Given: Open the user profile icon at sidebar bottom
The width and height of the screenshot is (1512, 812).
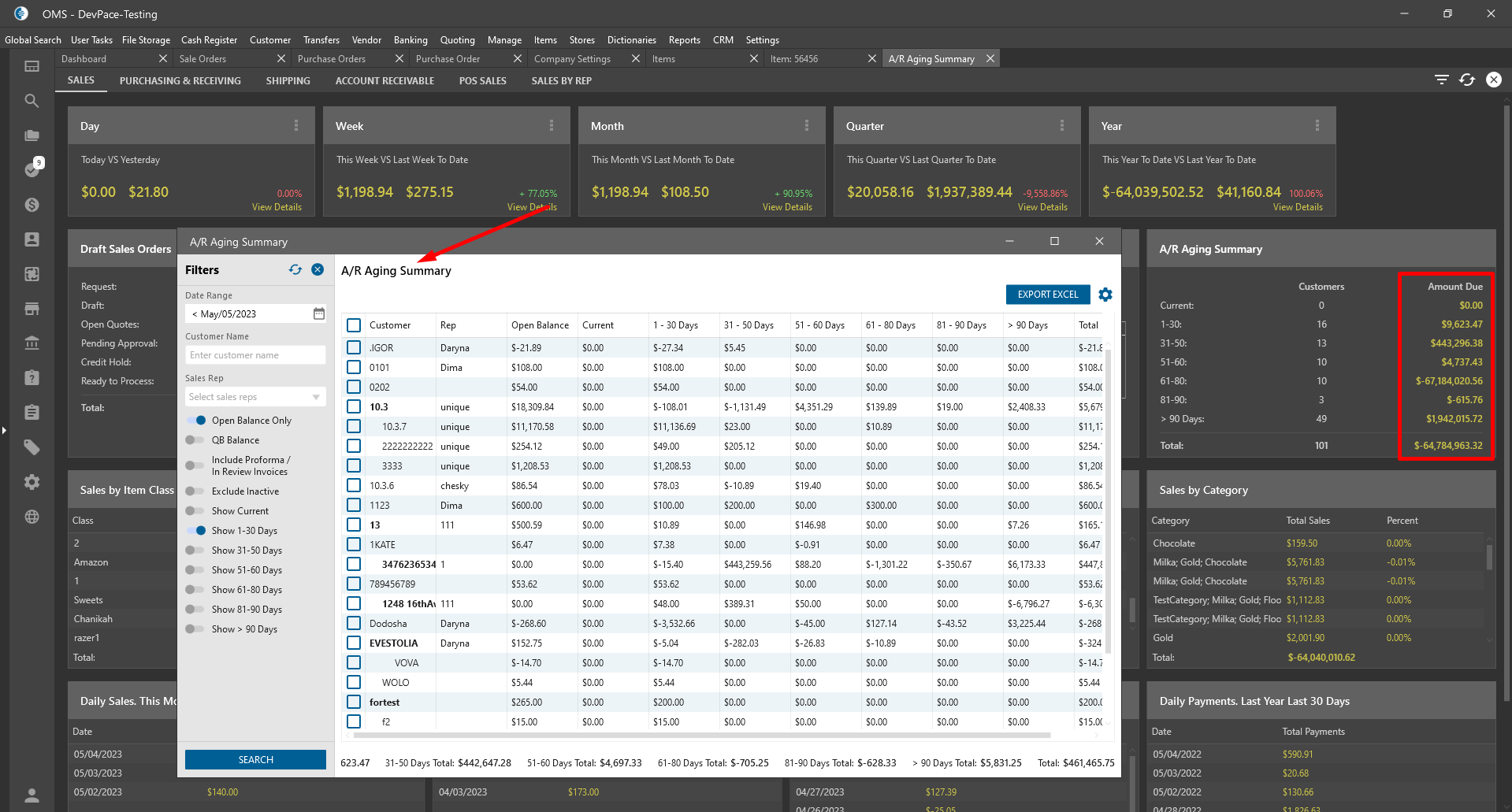Looking at the screenshot, I should click(32, 795).
